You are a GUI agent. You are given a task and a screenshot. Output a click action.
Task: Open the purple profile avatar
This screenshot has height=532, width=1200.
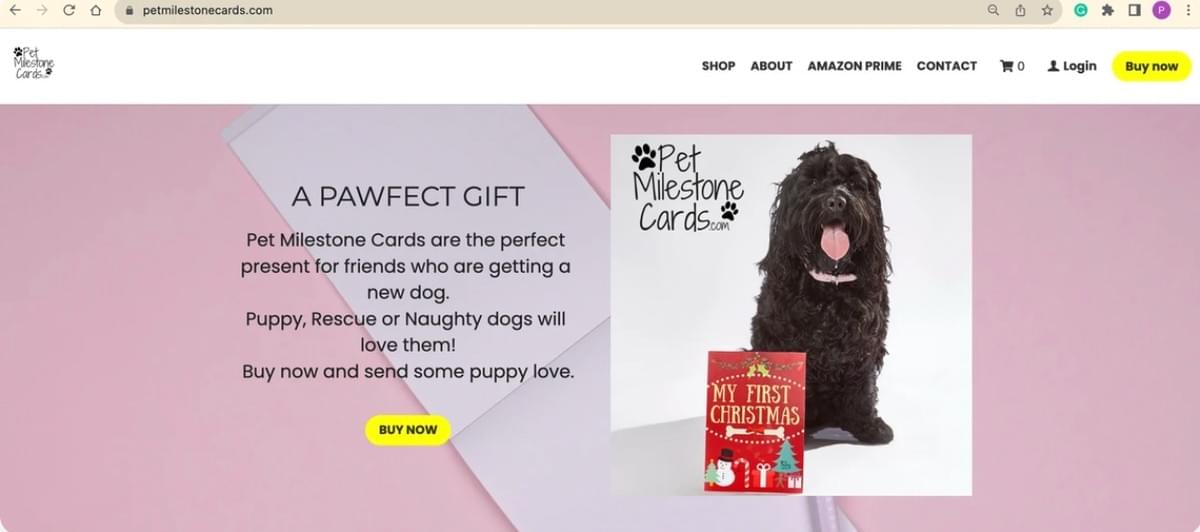[x=1161, y=10]
